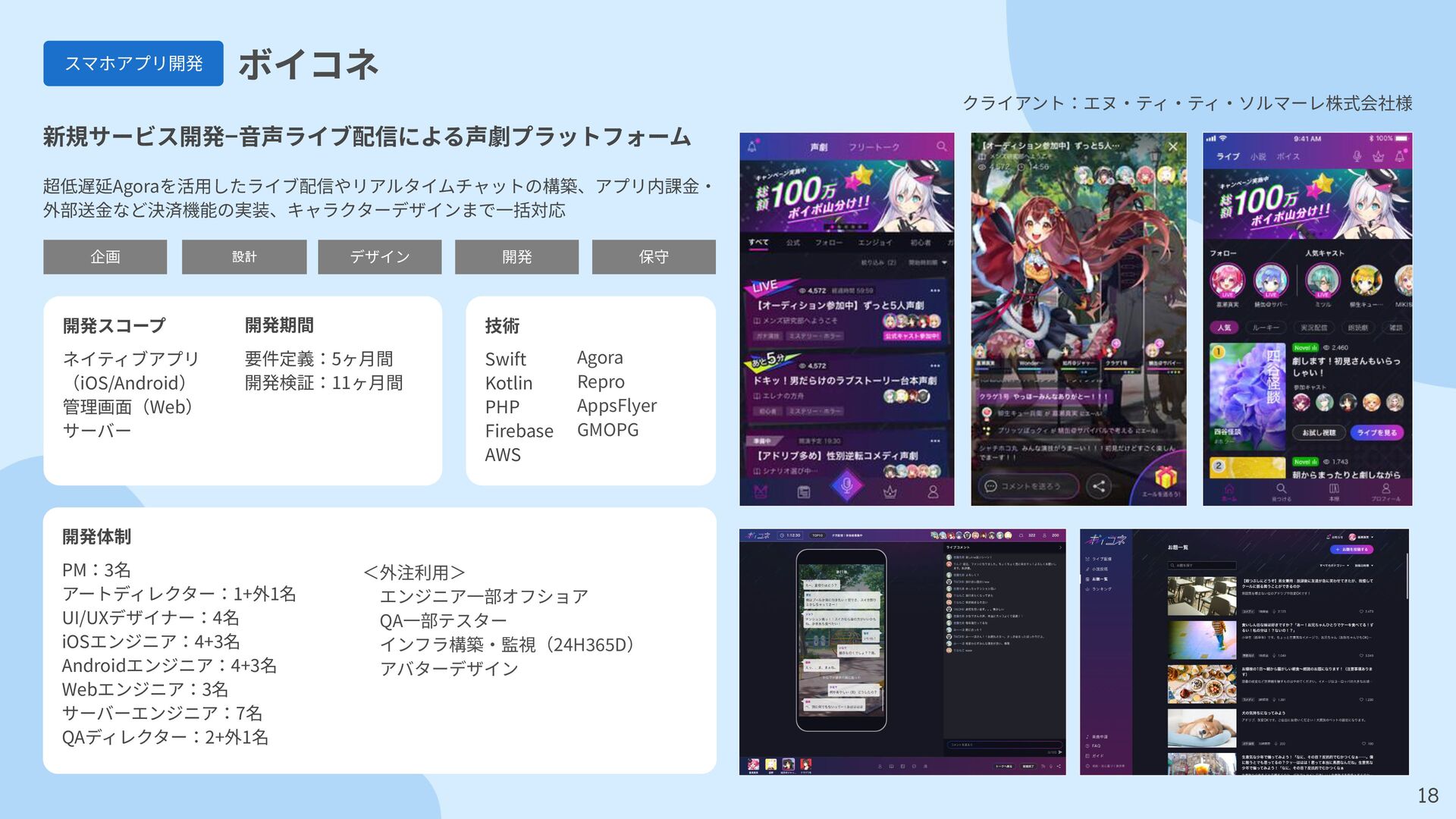Click the ＋ お題を投稿する button
Screen dimensions: 1456x819
1351,549
